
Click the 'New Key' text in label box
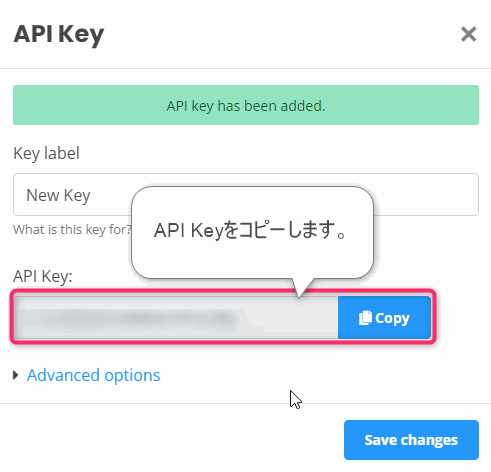pyautogui.click(x=58, y=195)
